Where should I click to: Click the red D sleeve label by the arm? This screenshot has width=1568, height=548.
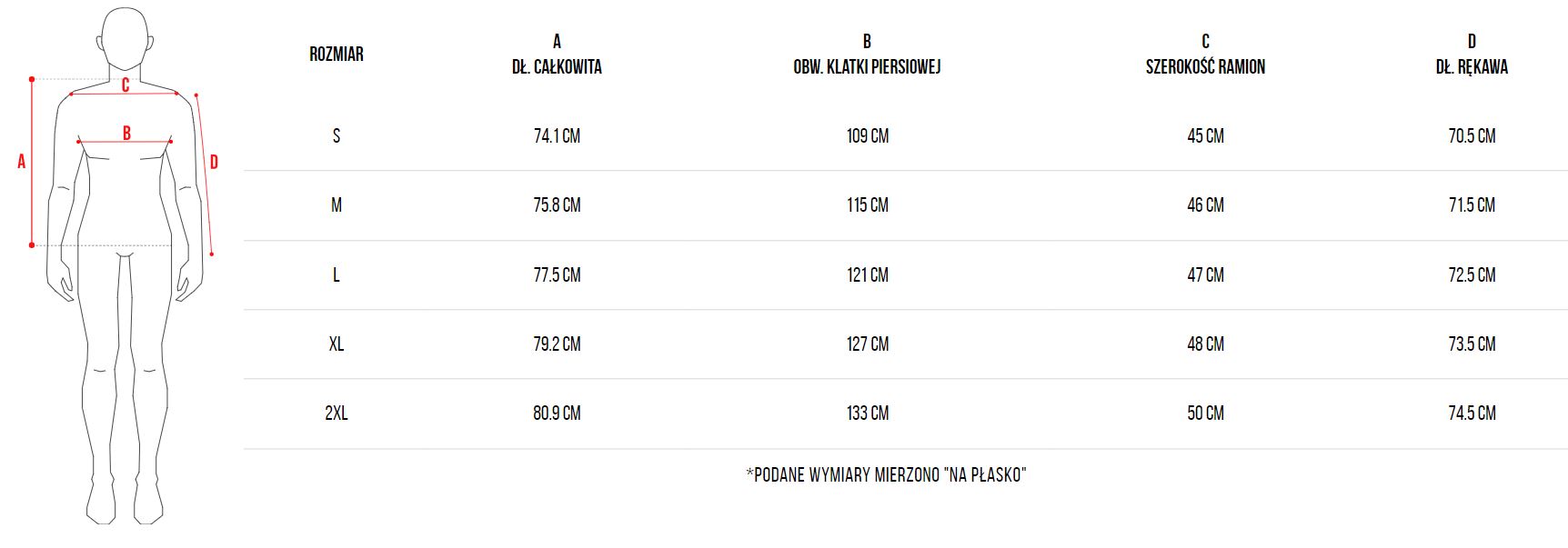(214, 163)
